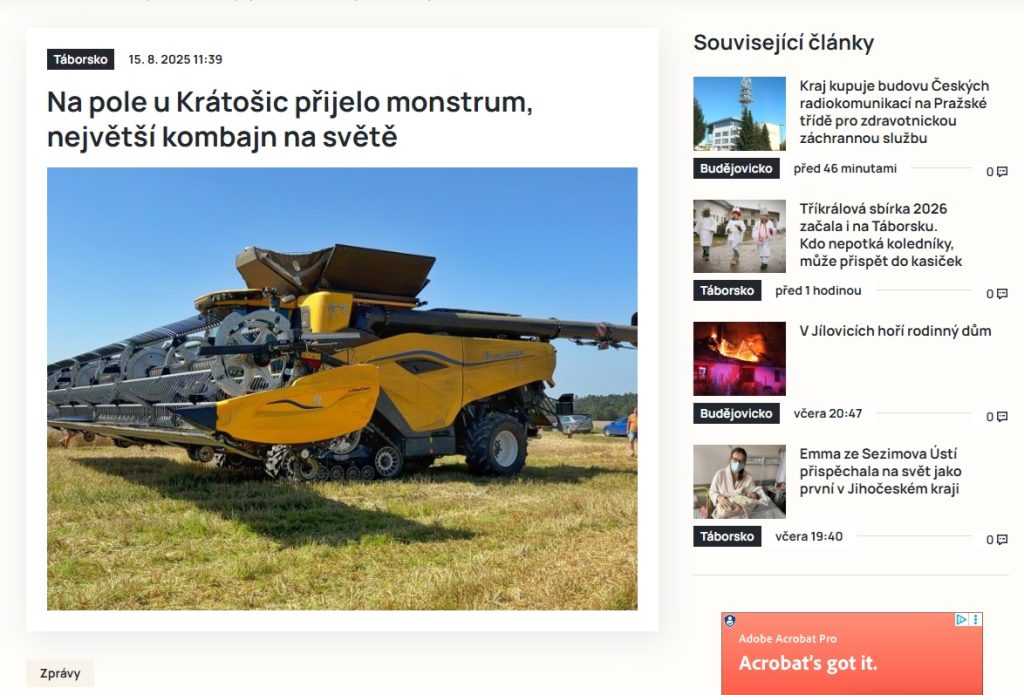Select the Budějovicko tag under radiokomunikací article
Screen dimensions: 1024x695
point(736,169)
